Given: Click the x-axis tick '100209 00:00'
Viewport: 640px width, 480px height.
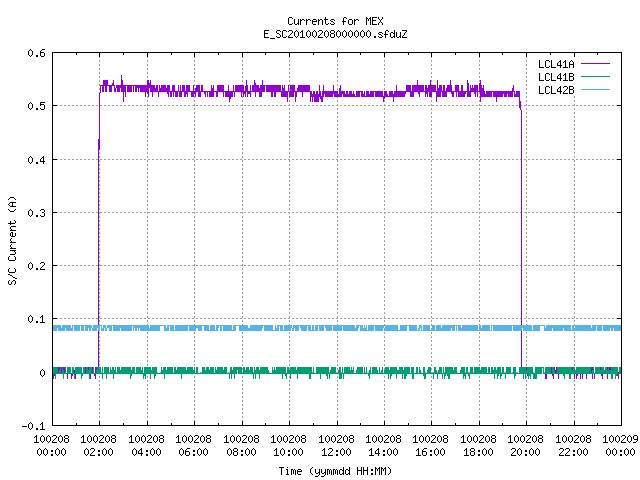Looking at the screenshot, I should point(620,445).
